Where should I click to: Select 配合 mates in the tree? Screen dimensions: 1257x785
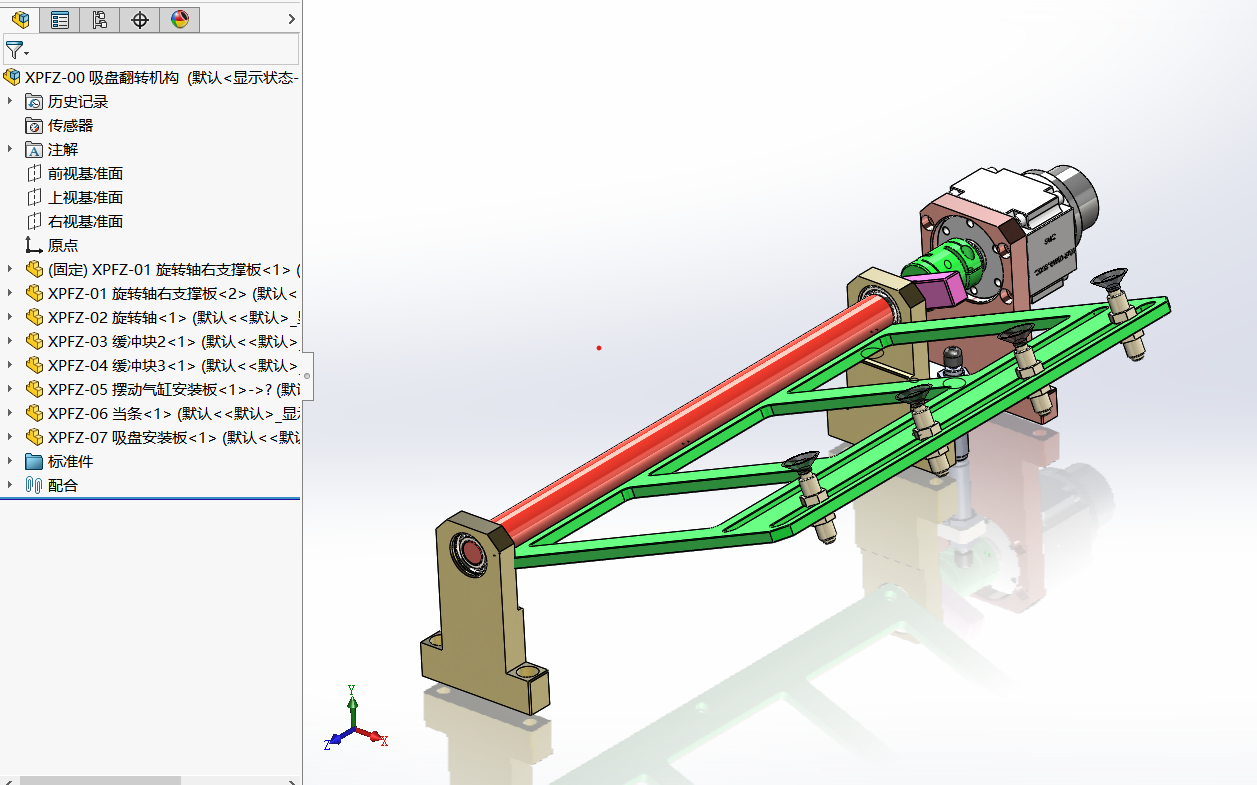63,485
